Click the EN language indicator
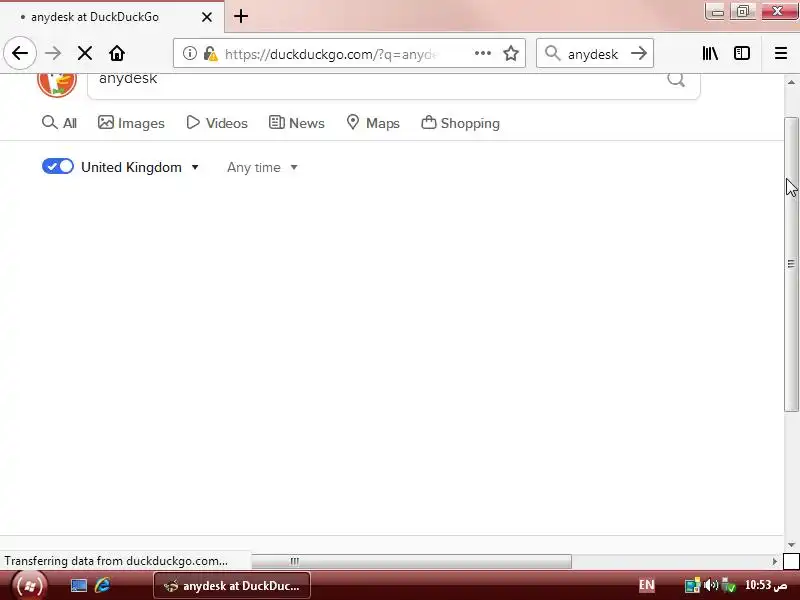Screen dimensions: 800x600 pos(646,585)
